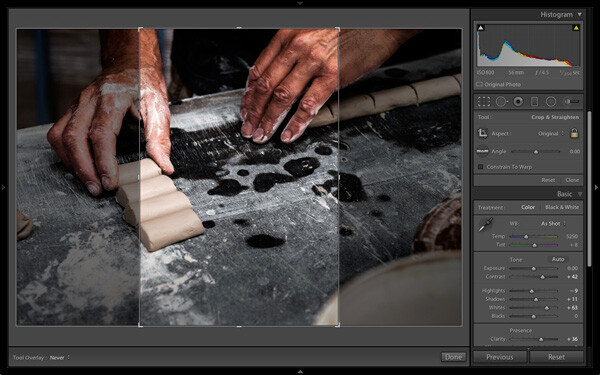This screenshot has width=600, height=375.
Task: Click the bottom-right crop corner handle
Action: (x=338, y=325)
